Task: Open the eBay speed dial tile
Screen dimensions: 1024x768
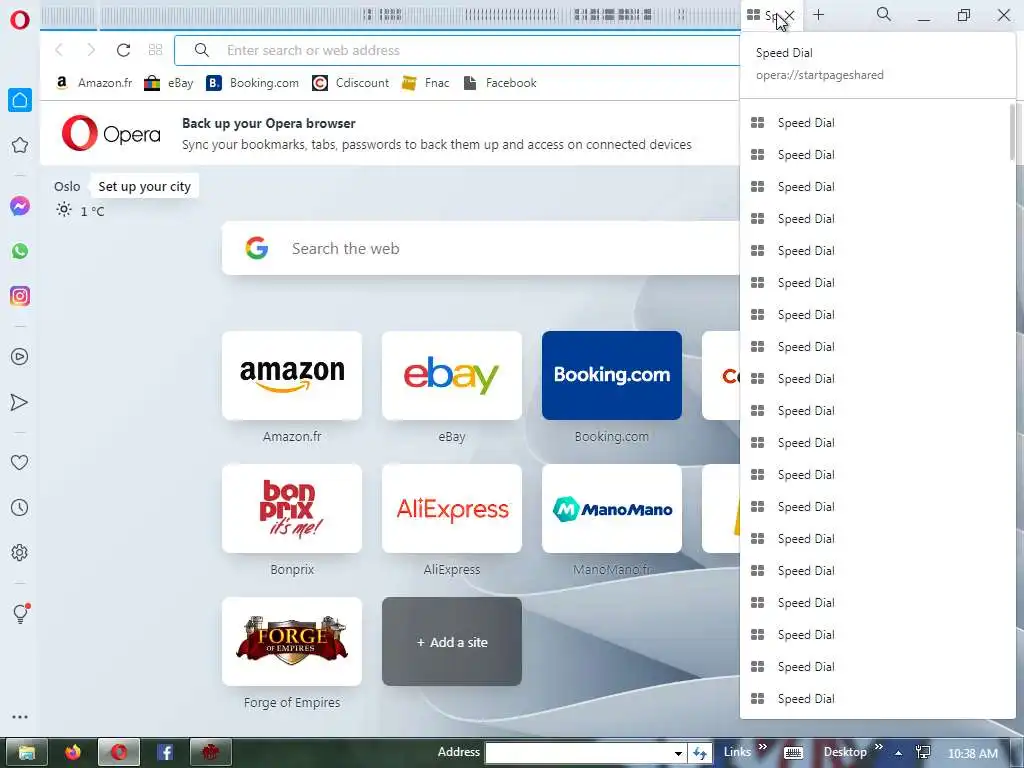Action: pyautogui.click(x=452, y=376)
